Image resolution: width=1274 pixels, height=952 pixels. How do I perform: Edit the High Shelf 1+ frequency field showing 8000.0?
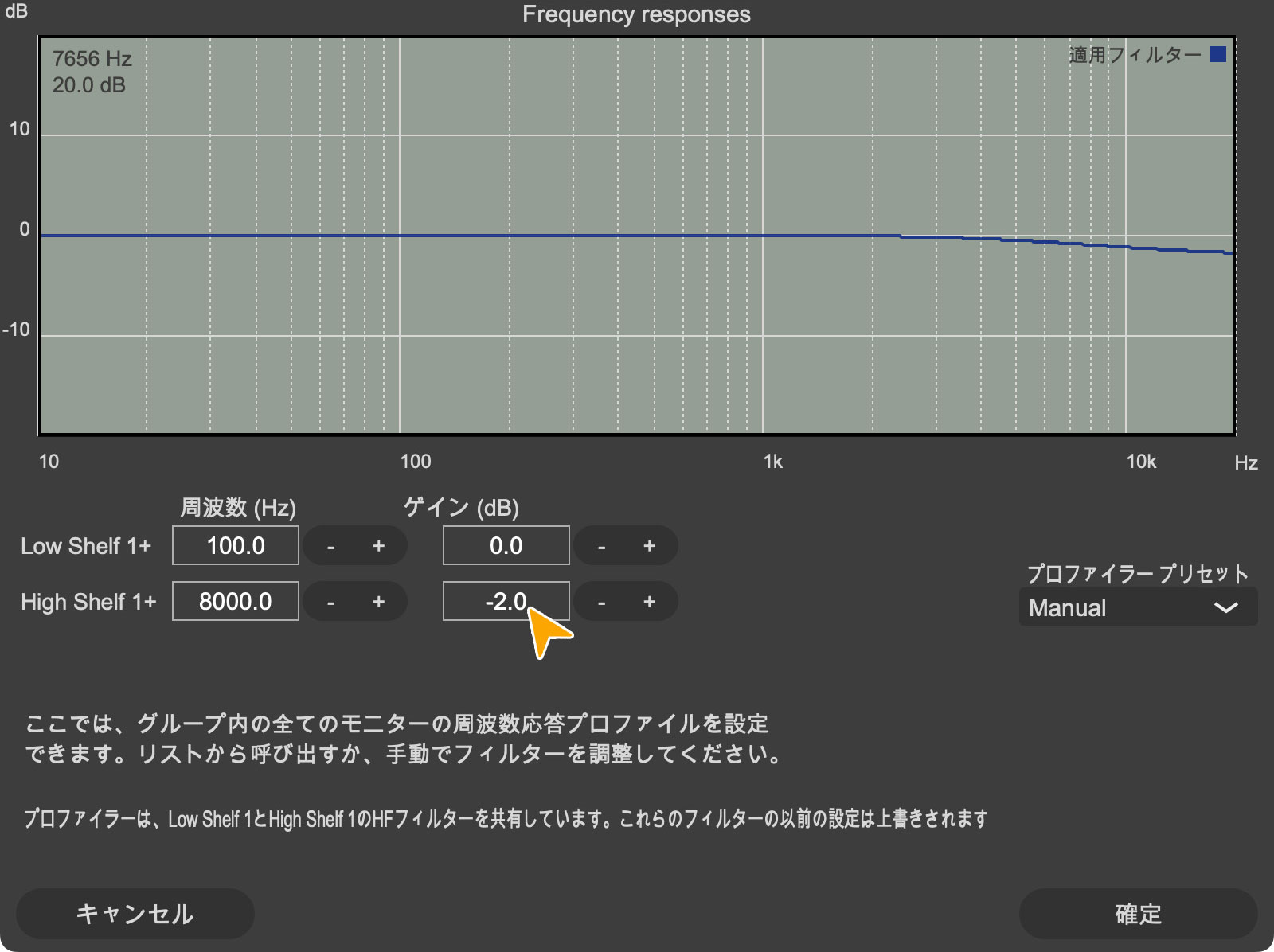pos(235,602)
